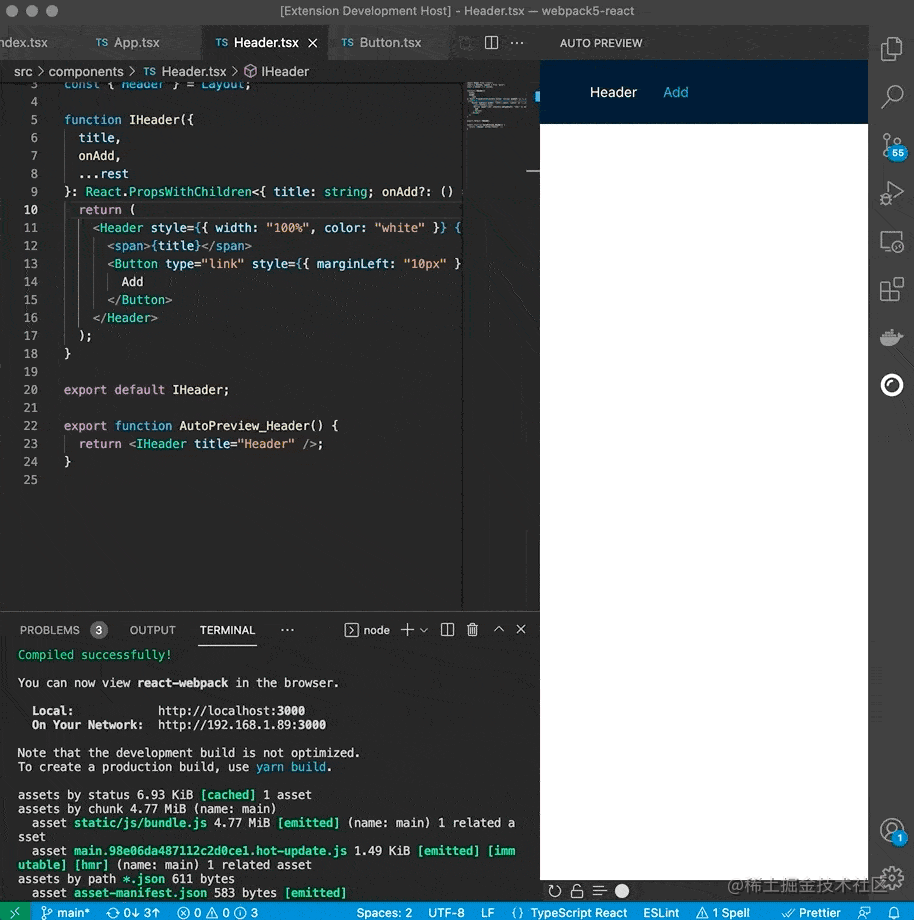View the PROBLEMS panel tab
Viewport: 914px width, 920px height.
52,630
